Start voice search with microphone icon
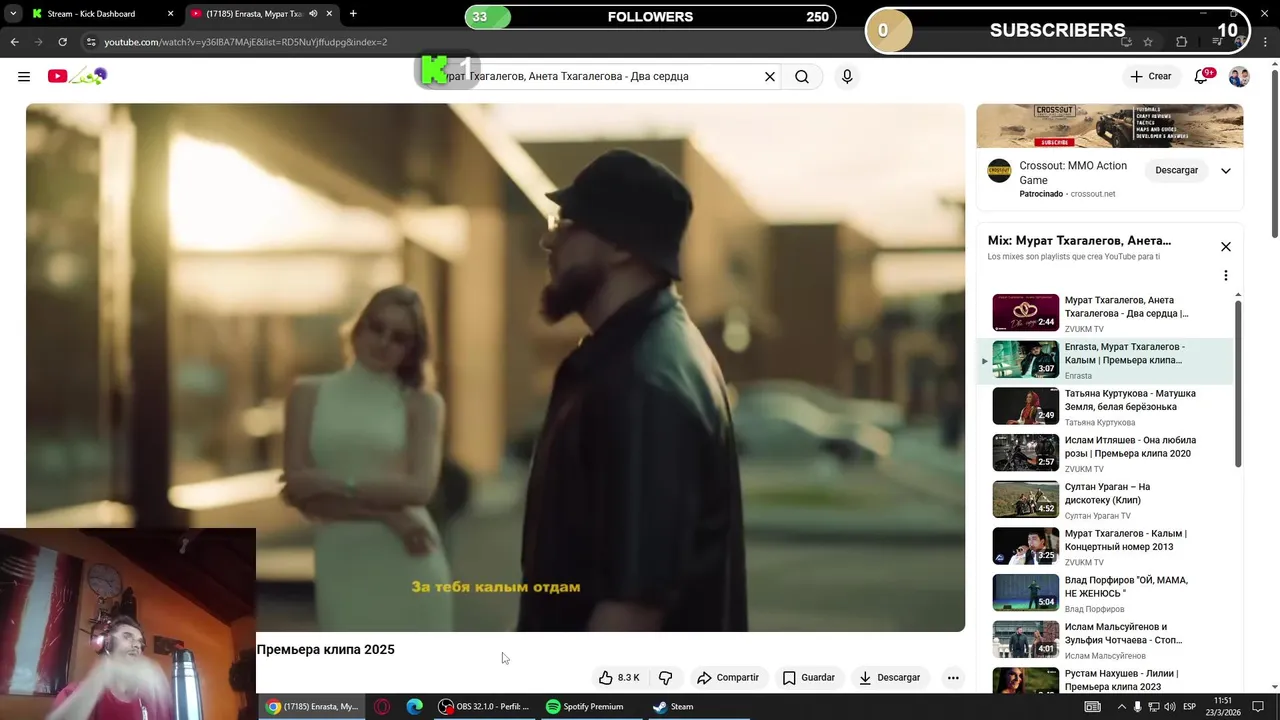 [847, 76]
